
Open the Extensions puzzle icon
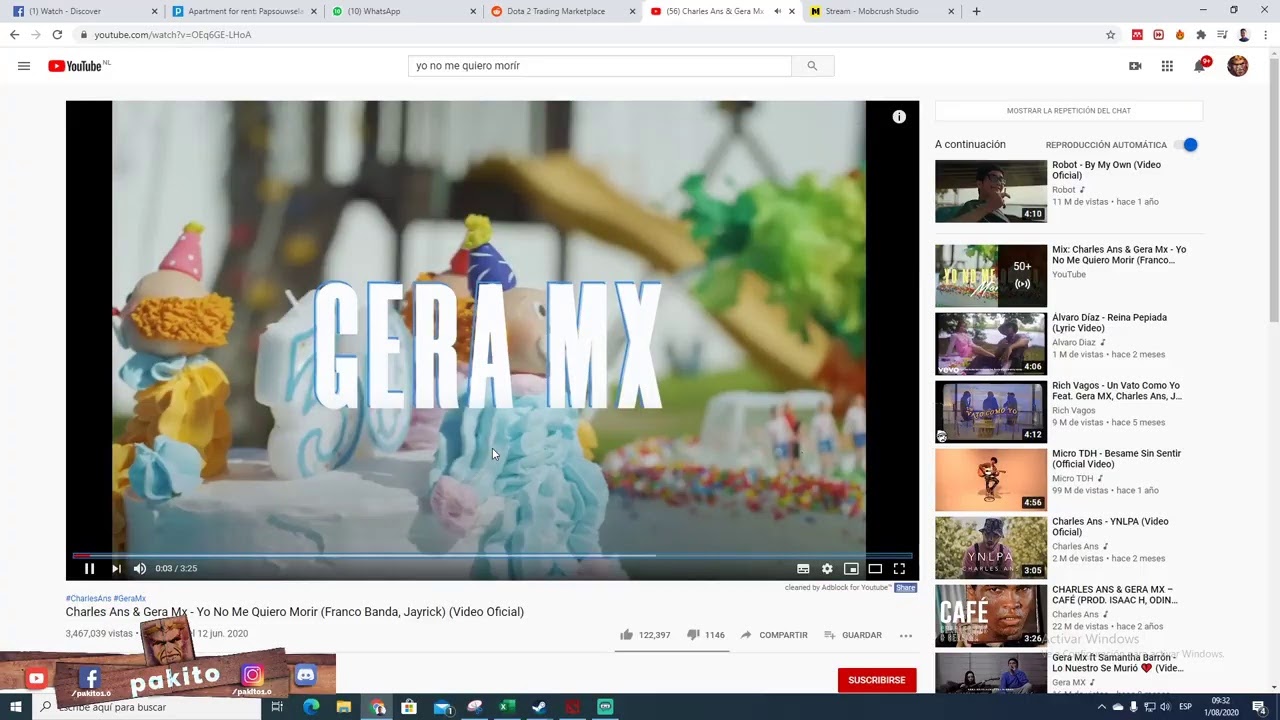[x=1201, y=35]
